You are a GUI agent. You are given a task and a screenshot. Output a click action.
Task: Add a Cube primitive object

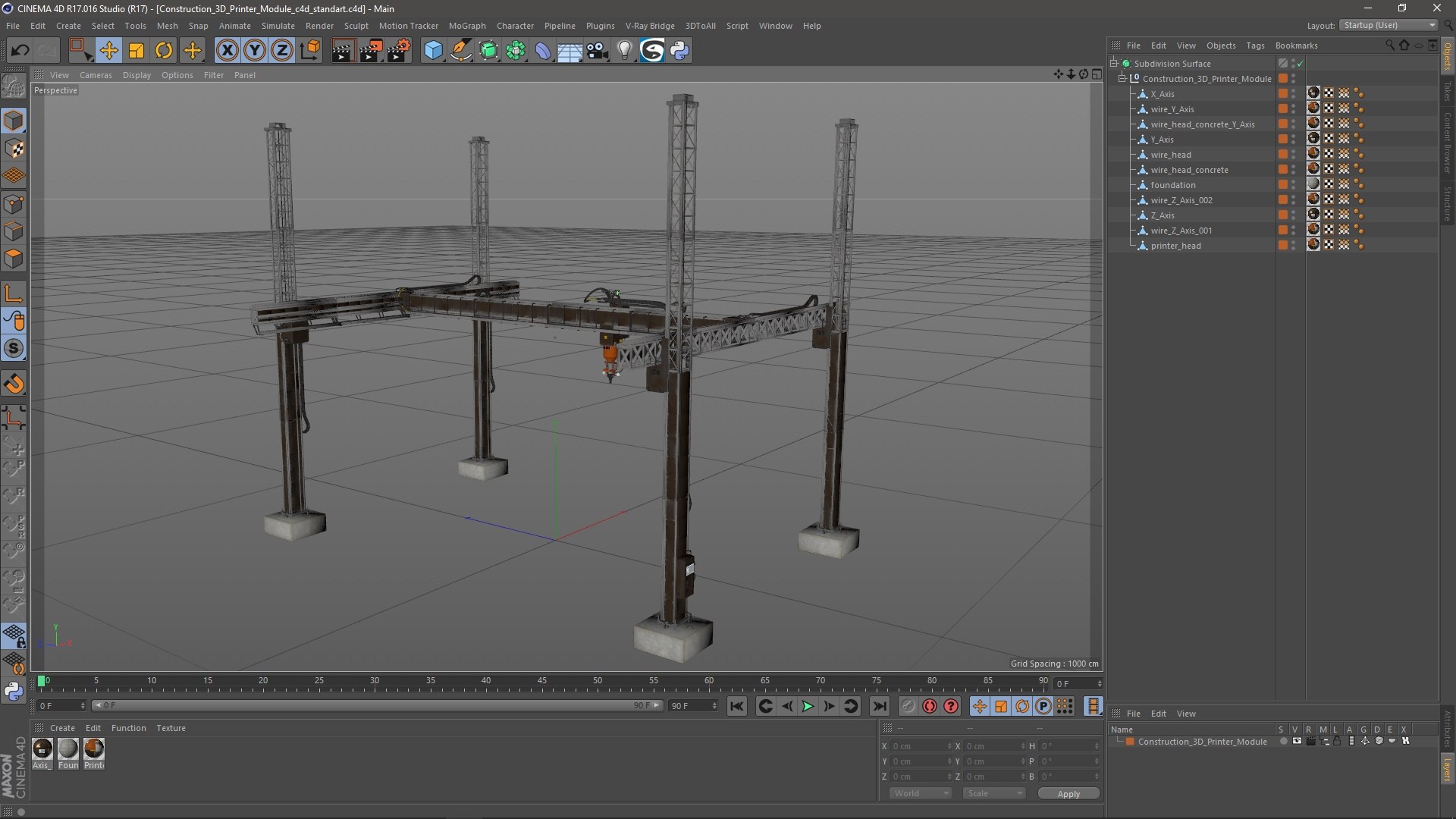(x=433, y=51)
